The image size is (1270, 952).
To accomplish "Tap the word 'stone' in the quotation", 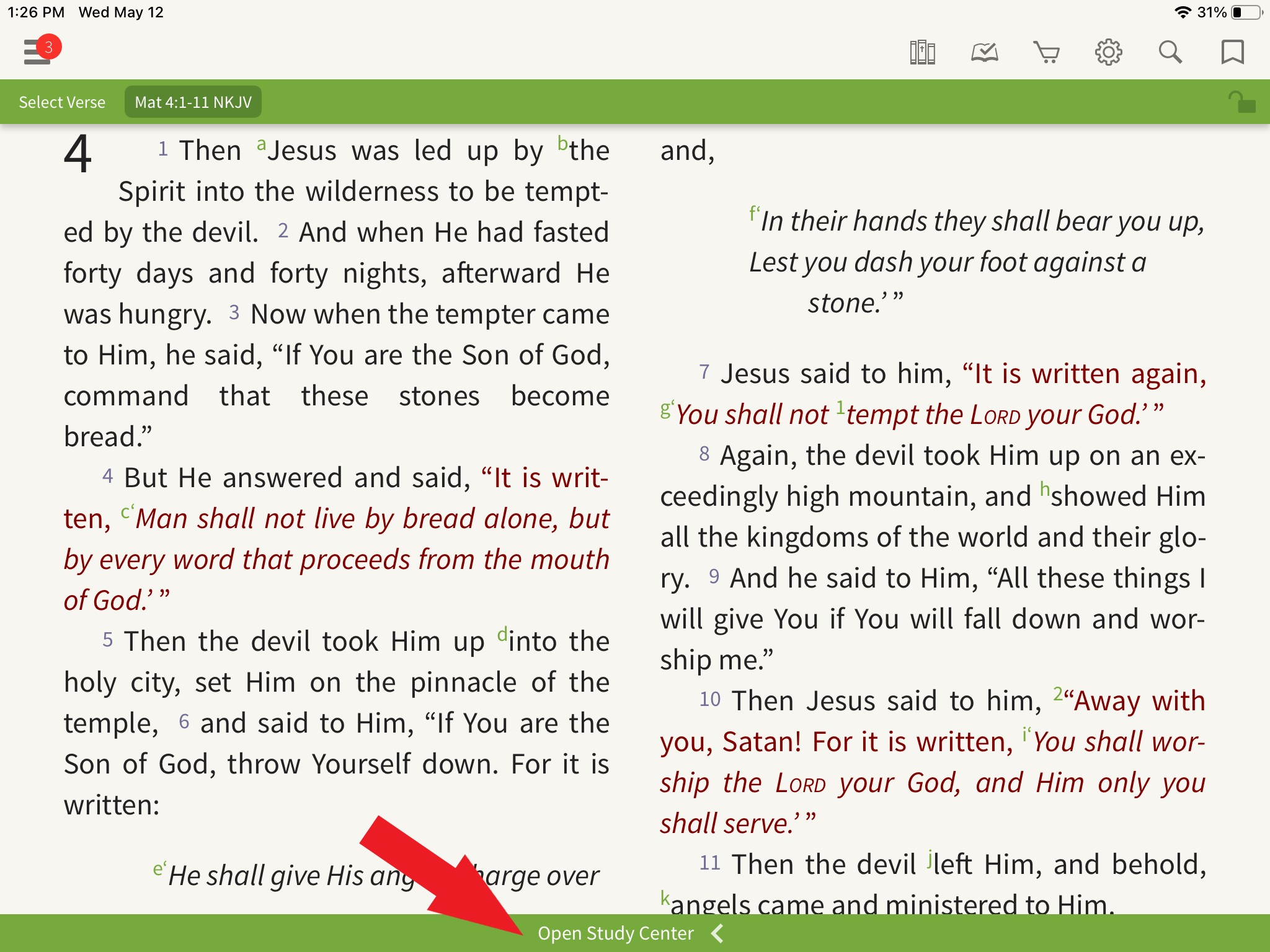I will point(841,304).
